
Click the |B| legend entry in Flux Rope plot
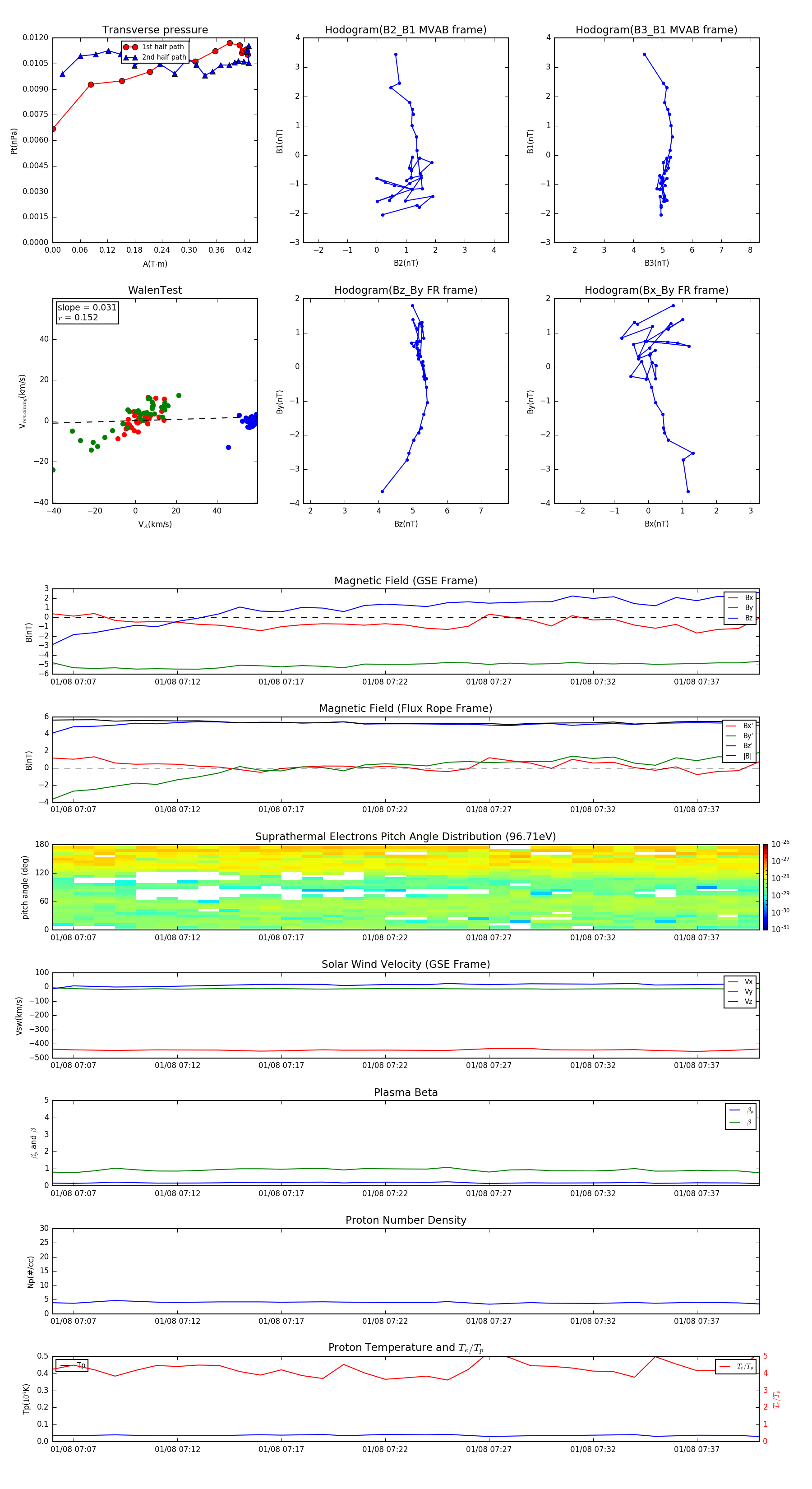[740, 757]
